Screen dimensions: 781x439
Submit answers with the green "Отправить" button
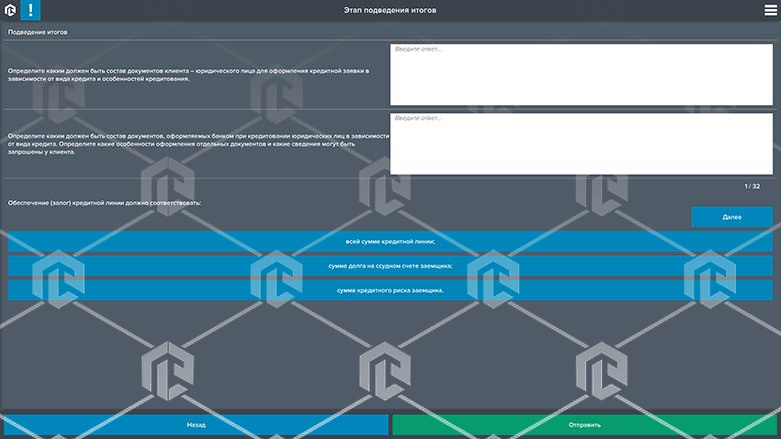pos(586,425)
